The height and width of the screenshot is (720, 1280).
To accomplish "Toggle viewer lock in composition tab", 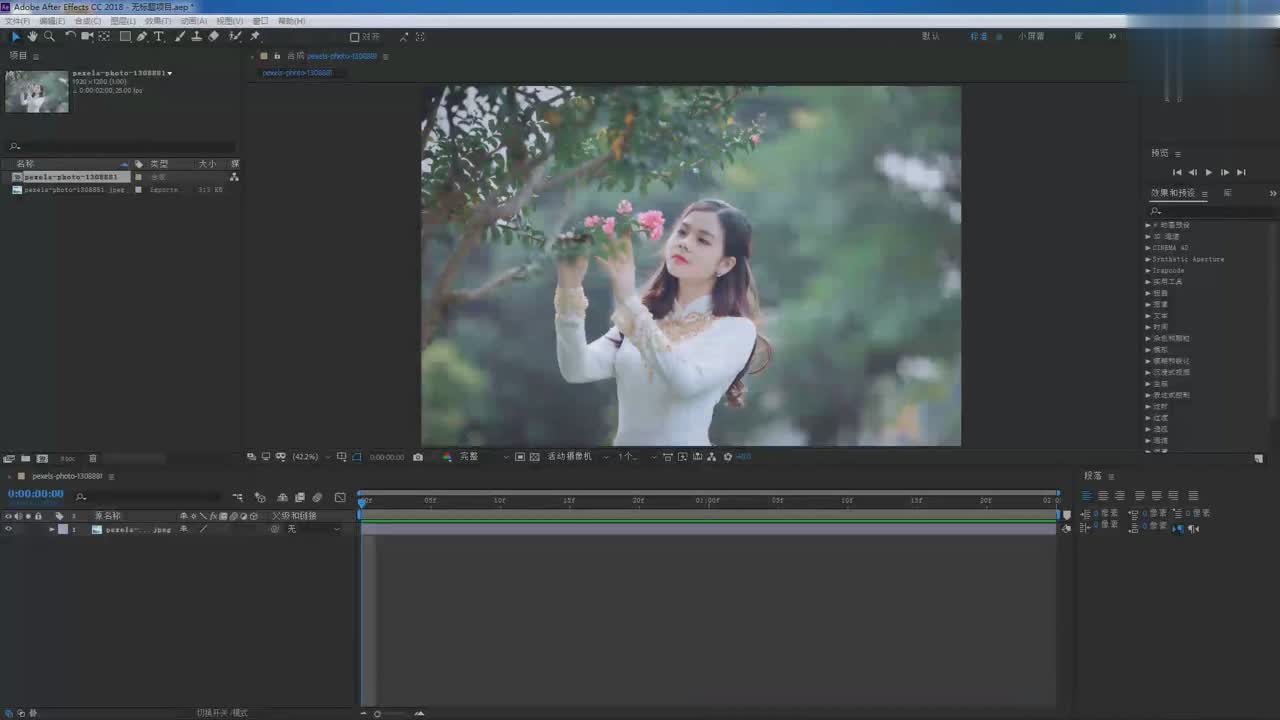I will tap(277, 56).
